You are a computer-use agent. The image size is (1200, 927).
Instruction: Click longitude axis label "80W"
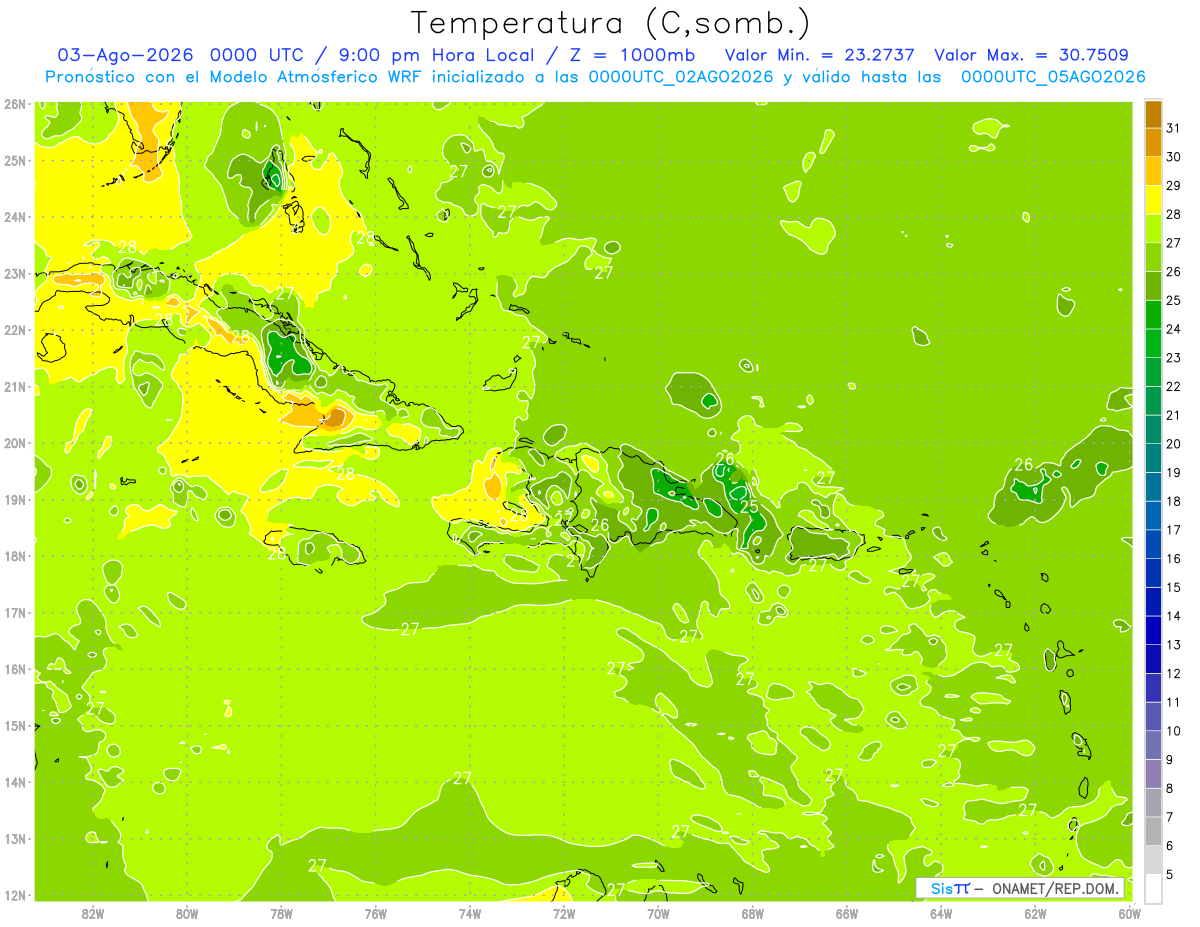(x=187, y=913)
